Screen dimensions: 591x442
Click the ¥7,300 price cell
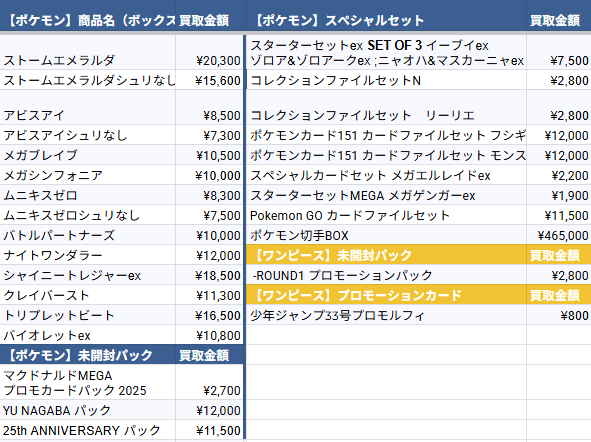[210, 135]
